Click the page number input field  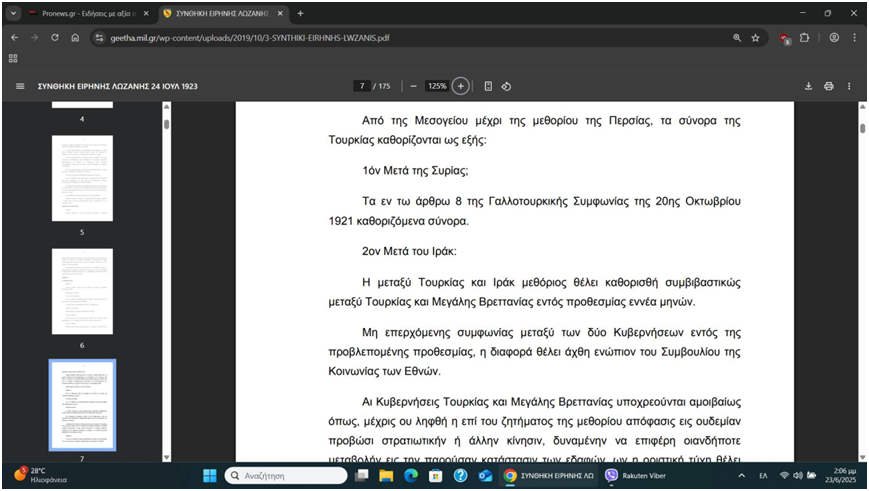click(x=362, y=87)
